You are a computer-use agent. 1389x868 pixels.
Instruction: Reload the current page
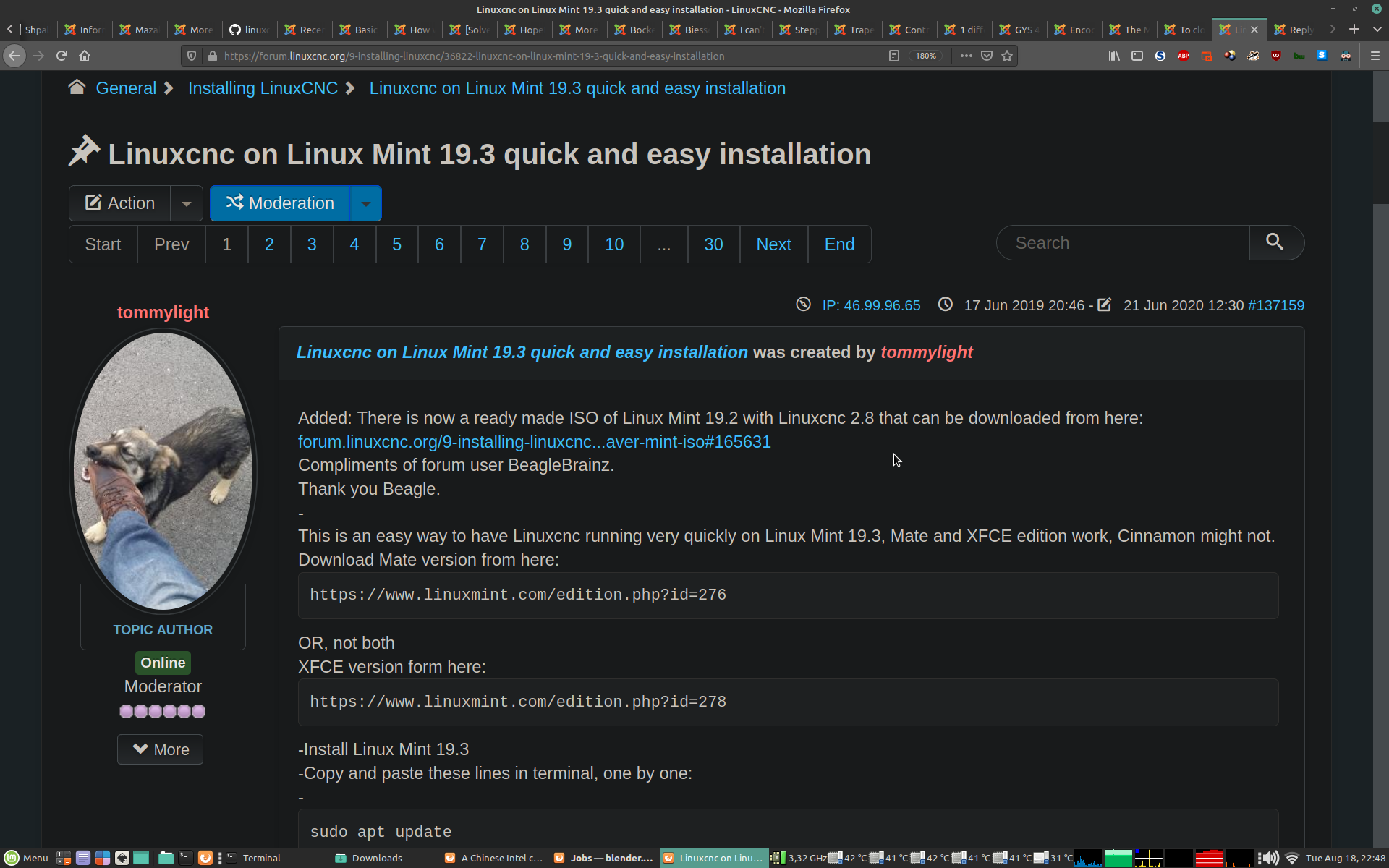(x=62, y=56)
